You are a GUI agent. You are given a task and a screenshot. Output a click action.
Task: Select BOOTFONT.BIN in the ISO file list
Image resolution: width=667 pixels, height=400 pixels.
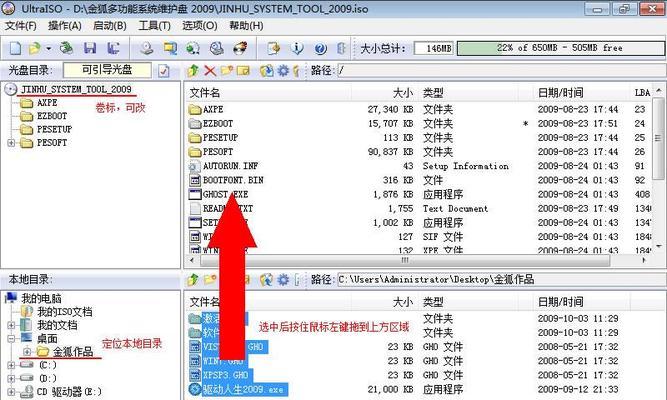(233, 180)
